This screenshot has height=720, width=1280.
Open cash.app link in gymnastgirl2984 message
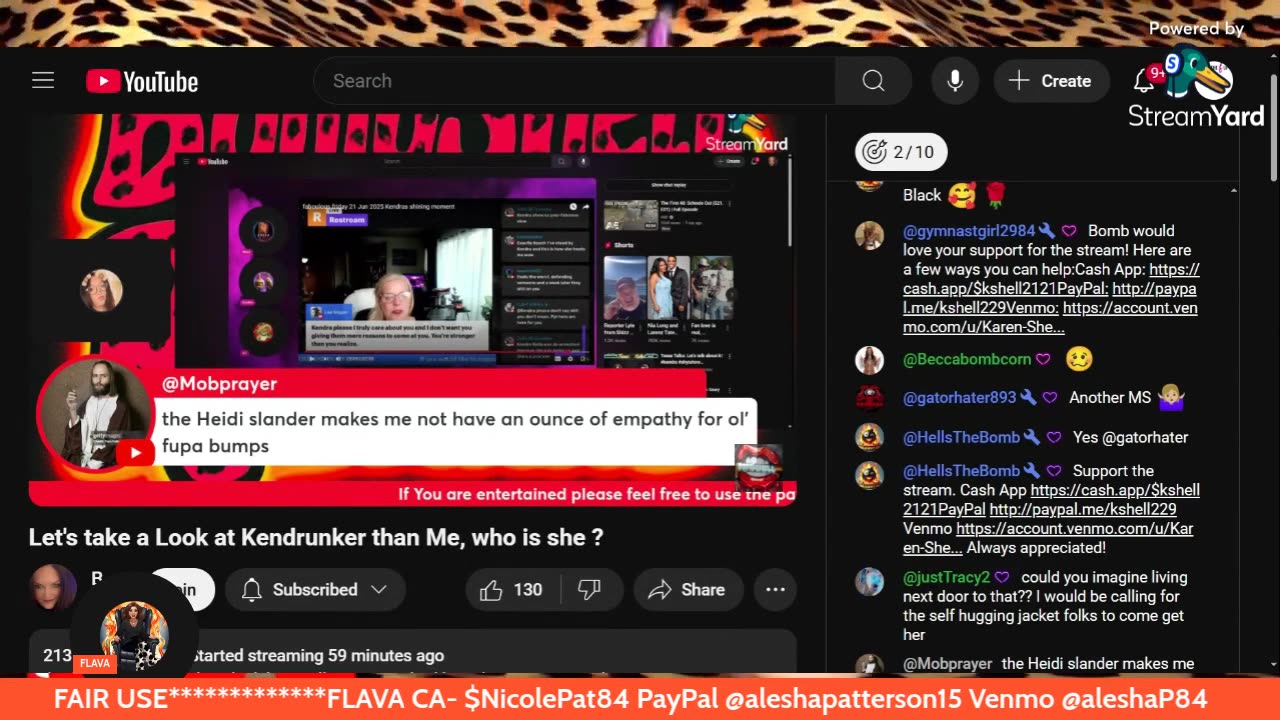(1051, 279)
